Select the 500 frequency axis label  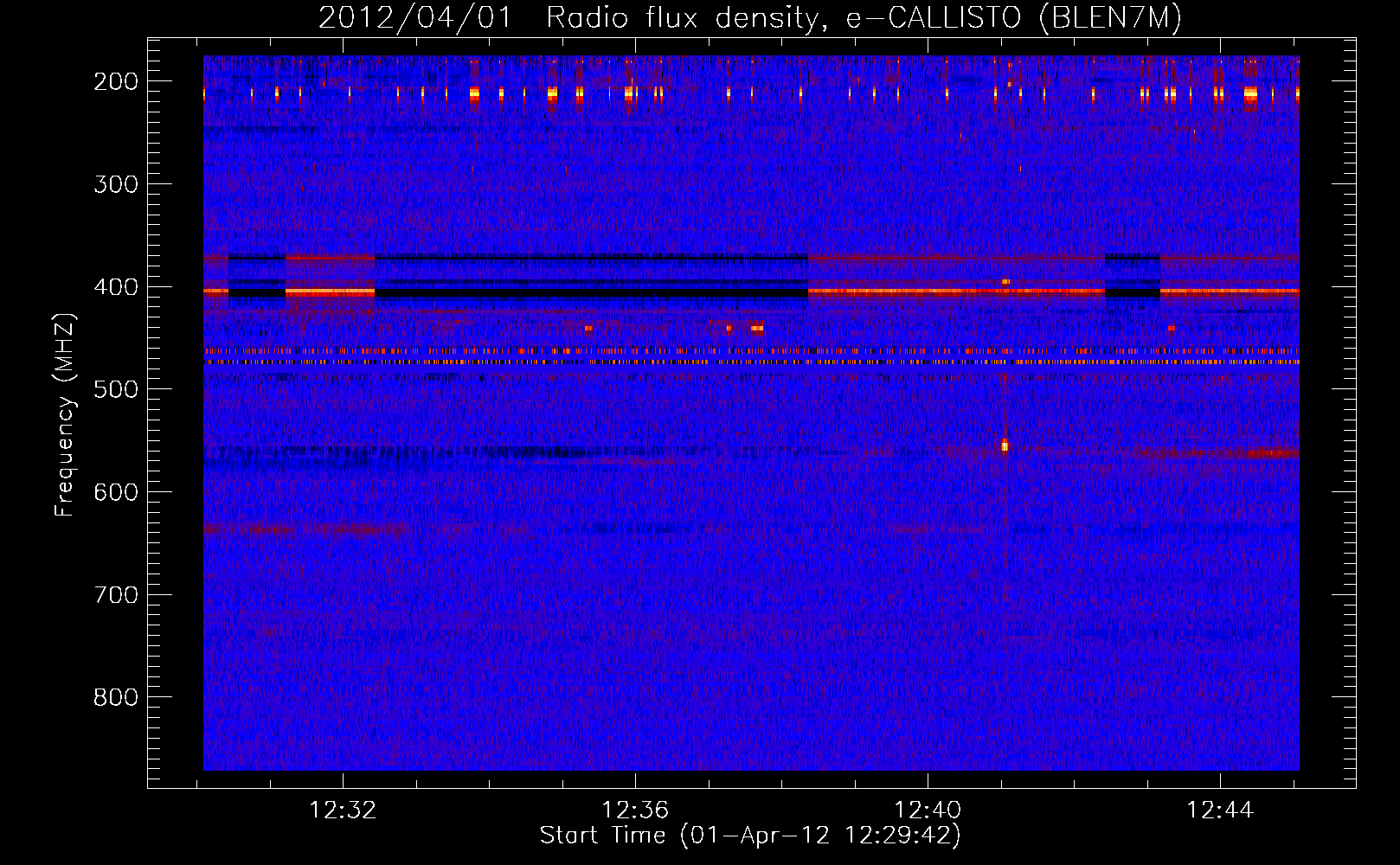coord(116,389)
